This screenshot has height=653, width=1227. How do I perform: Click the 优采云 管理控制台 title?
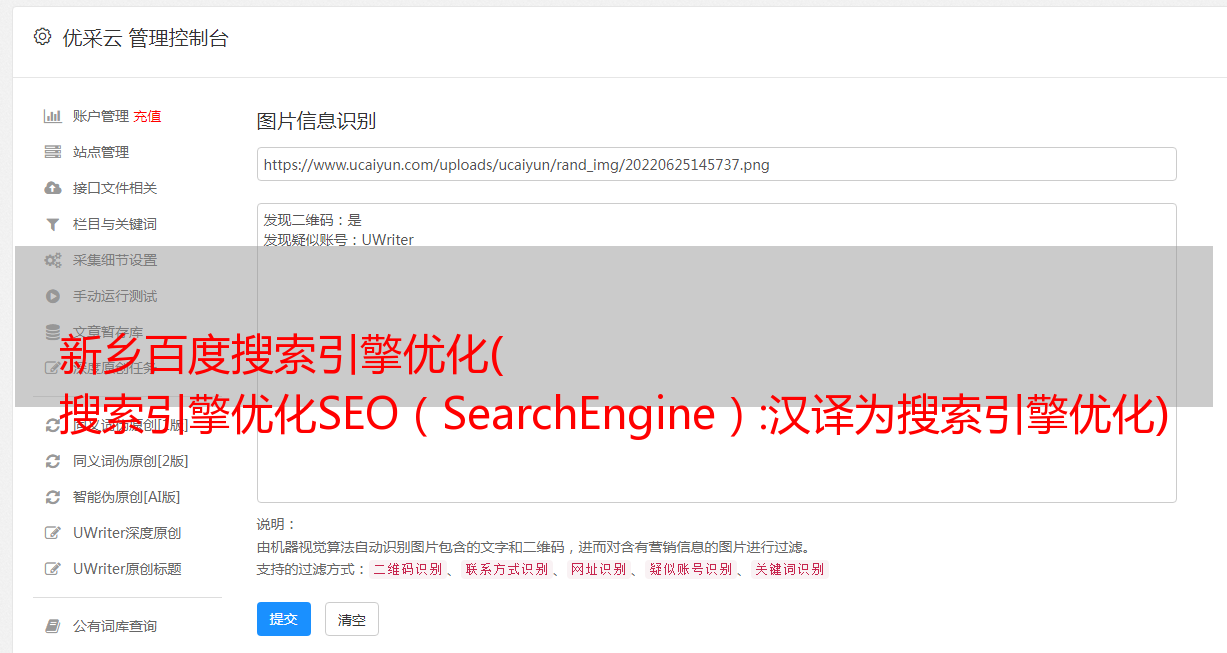(146, 38)
